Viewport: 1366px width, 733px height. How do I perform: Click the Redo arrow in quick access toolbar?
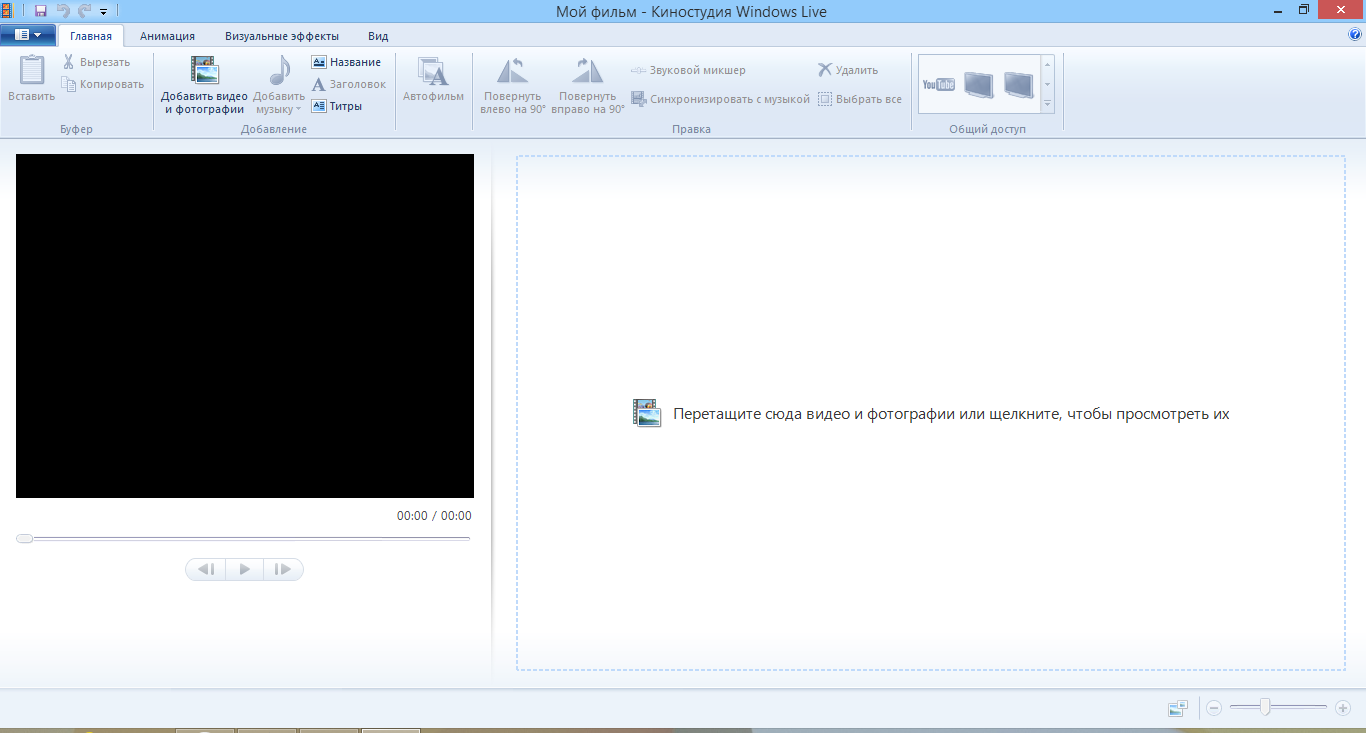84,11
